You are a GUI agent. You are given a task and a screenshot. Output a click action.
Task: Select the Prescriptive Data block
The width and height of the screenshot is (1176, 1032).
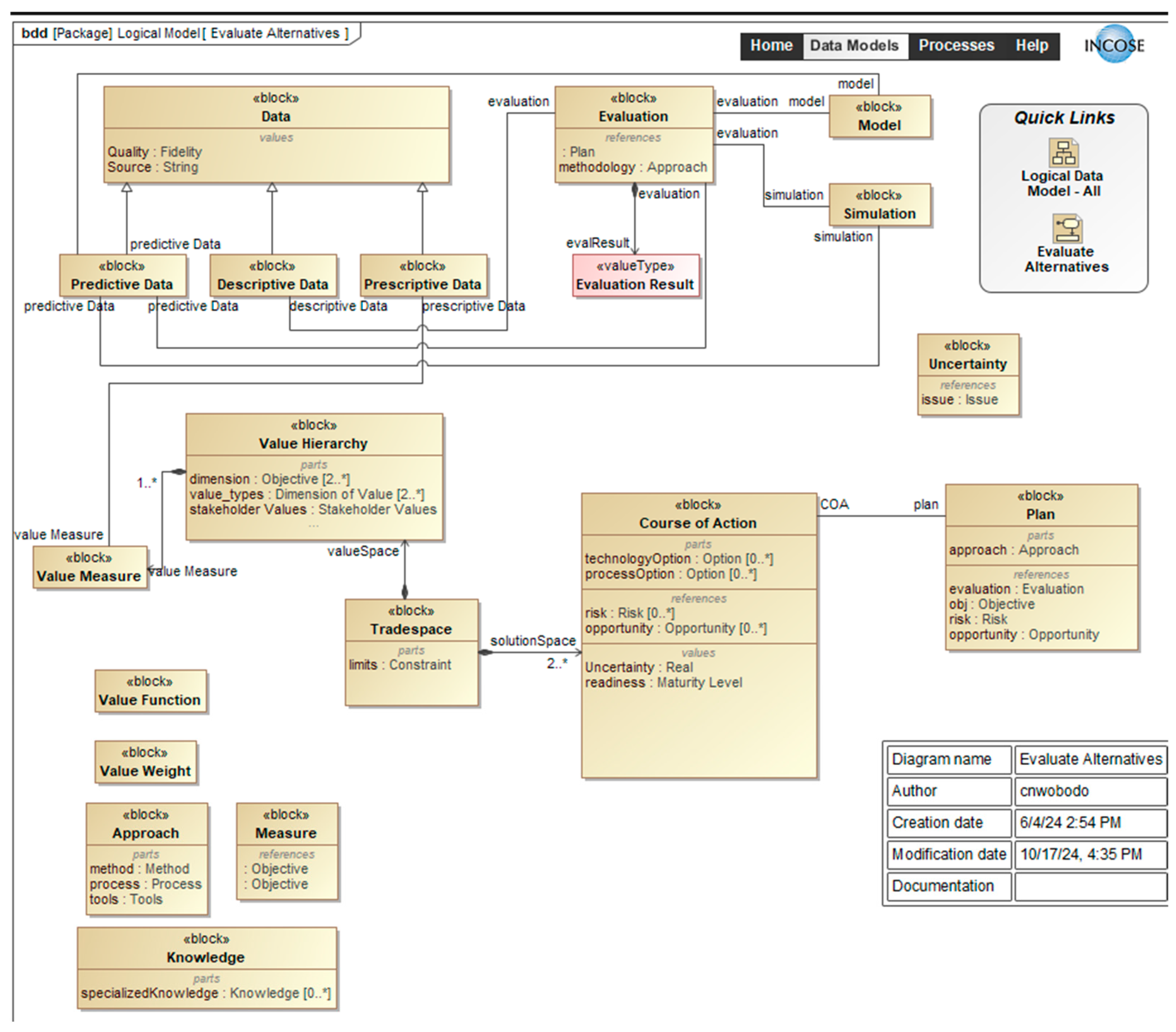coord(423,276)
